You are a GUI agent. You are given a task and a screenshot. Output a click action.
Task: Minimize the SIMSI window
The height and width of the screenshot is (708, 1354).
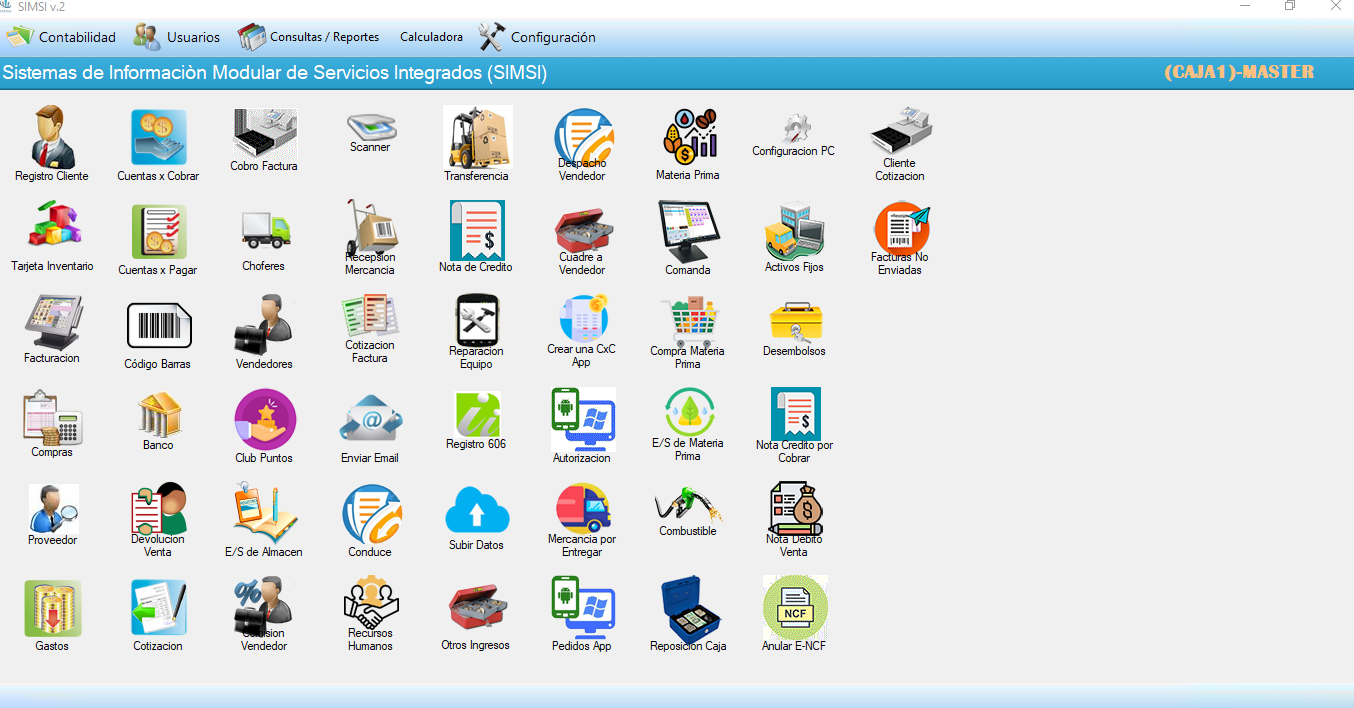(x=1245, y=6)
